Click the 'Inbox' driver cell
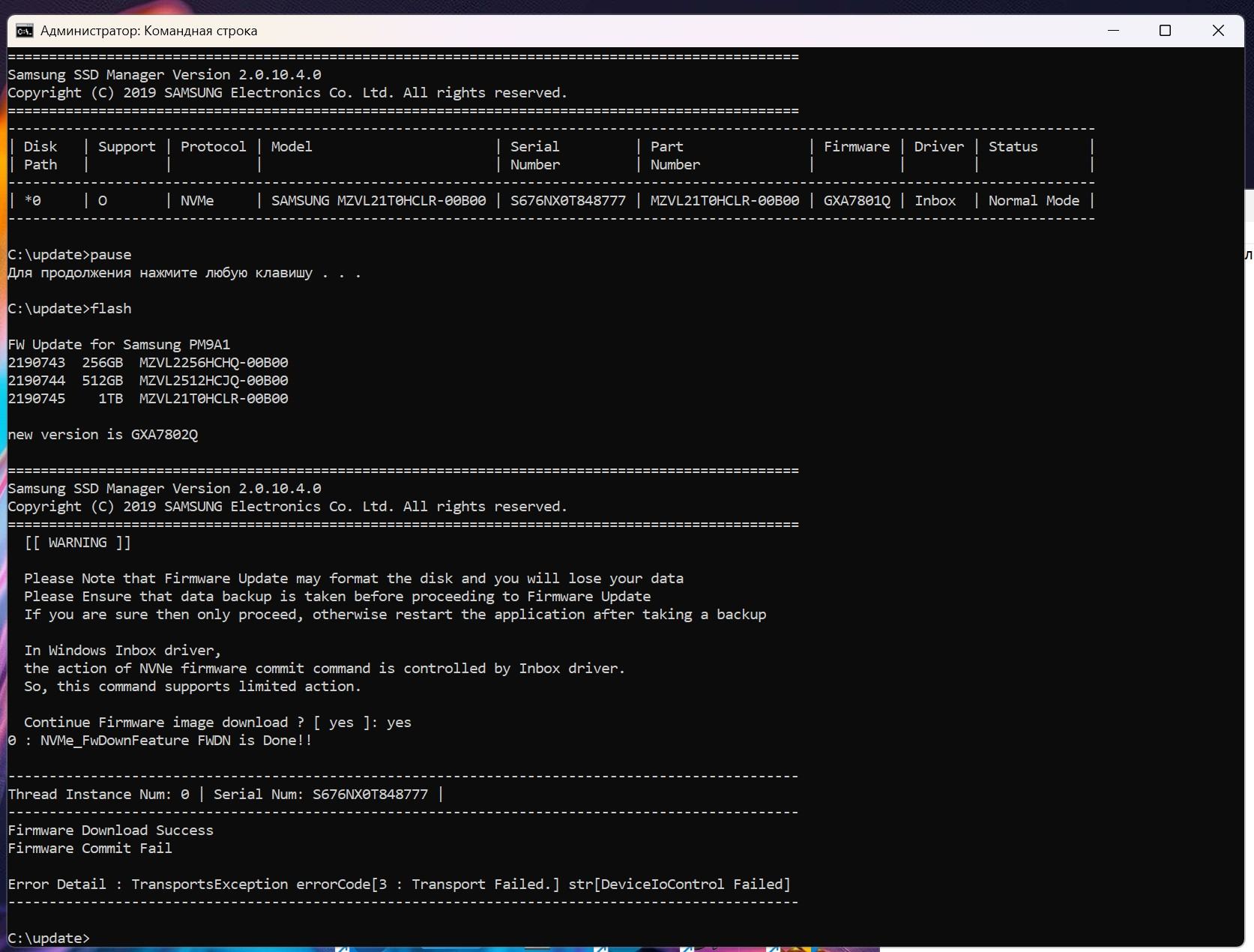This screenshot has width=1254, height=952. pos(935,201)
